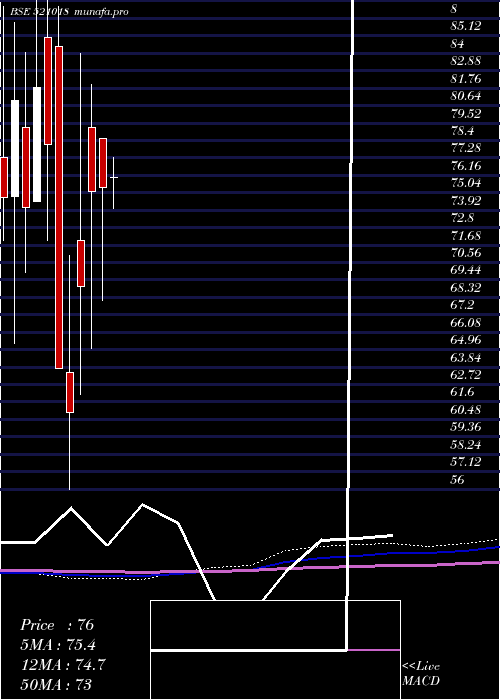Click the 78.4 price label
Screen dimensions: 500x700
click(462, 131)
